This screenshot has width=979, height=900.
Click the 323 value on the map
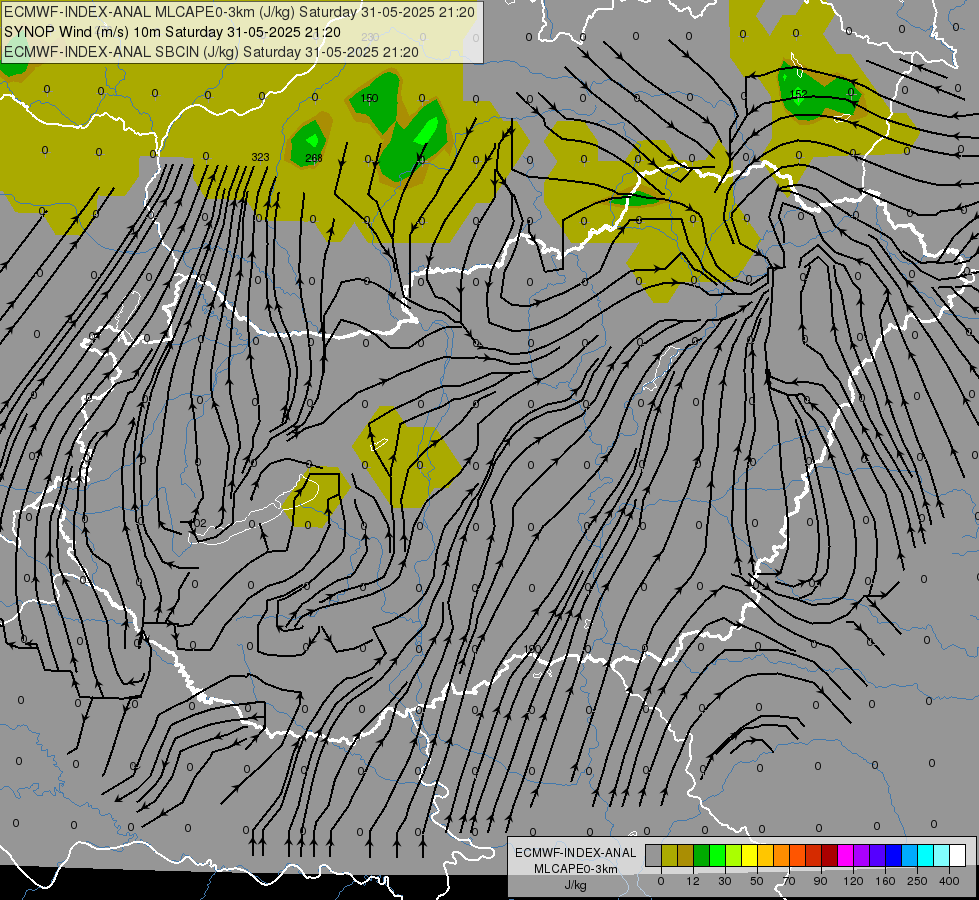click(260, 157)
